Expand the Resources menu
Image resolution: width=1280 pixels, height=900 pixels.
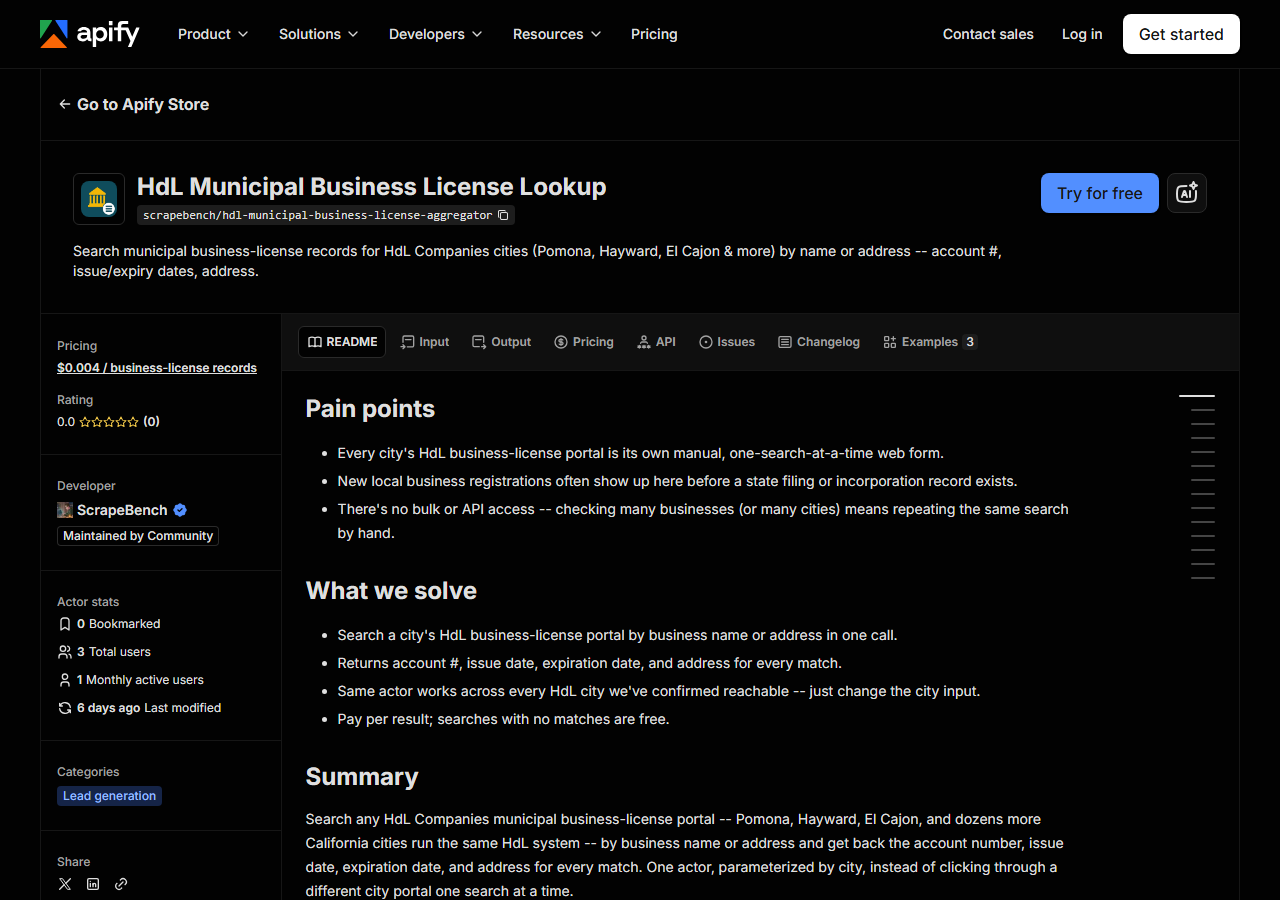pyautogui.click(x=556, y=34)
